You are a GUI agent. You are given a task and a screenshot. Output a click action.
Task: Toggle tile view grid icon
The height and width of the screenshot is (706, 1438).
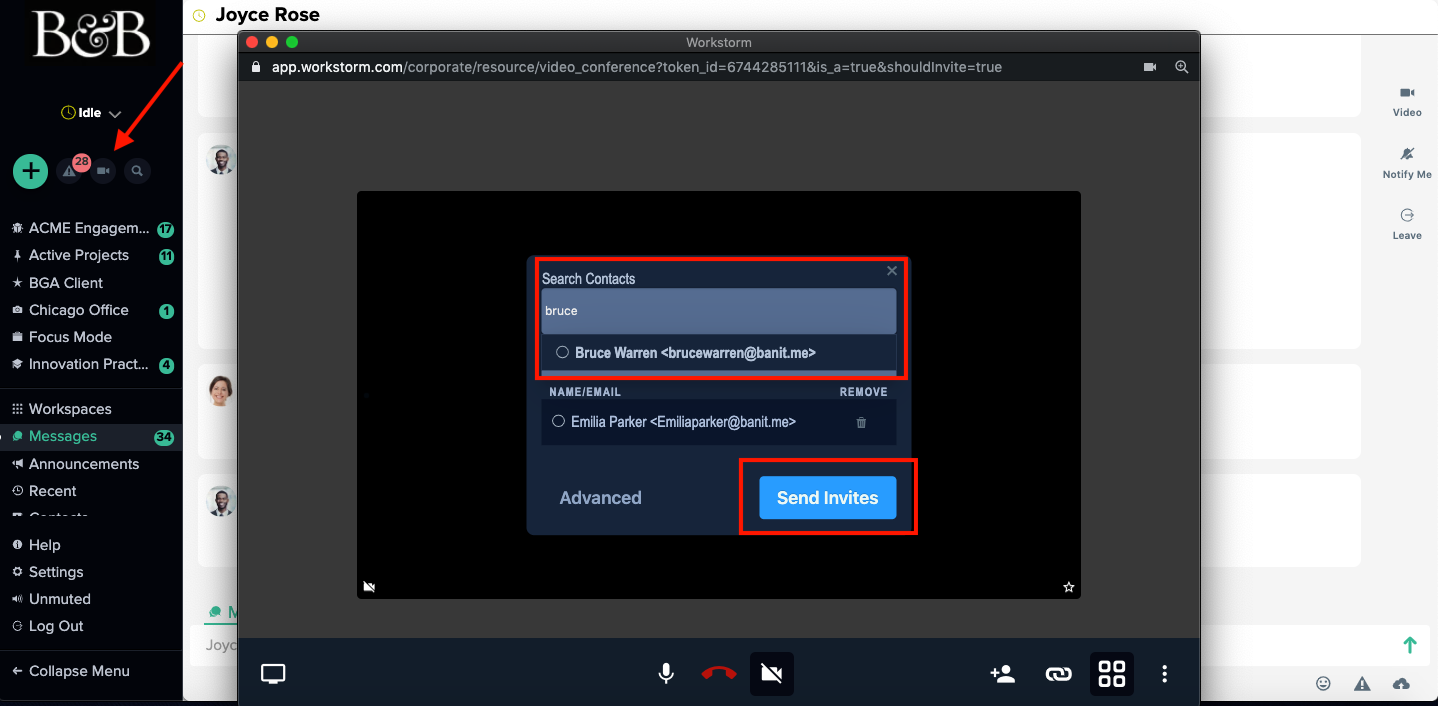1112,674
